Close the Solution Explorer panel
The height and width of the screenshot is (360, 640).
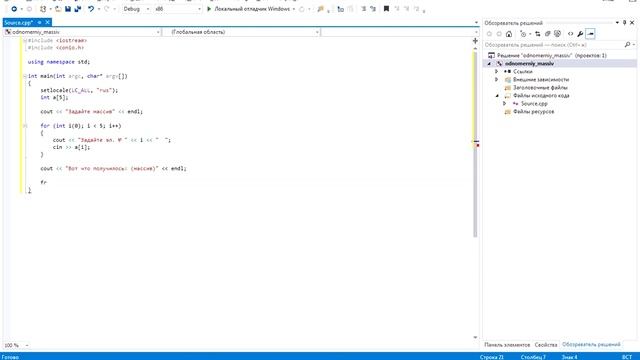pos(632,23)
